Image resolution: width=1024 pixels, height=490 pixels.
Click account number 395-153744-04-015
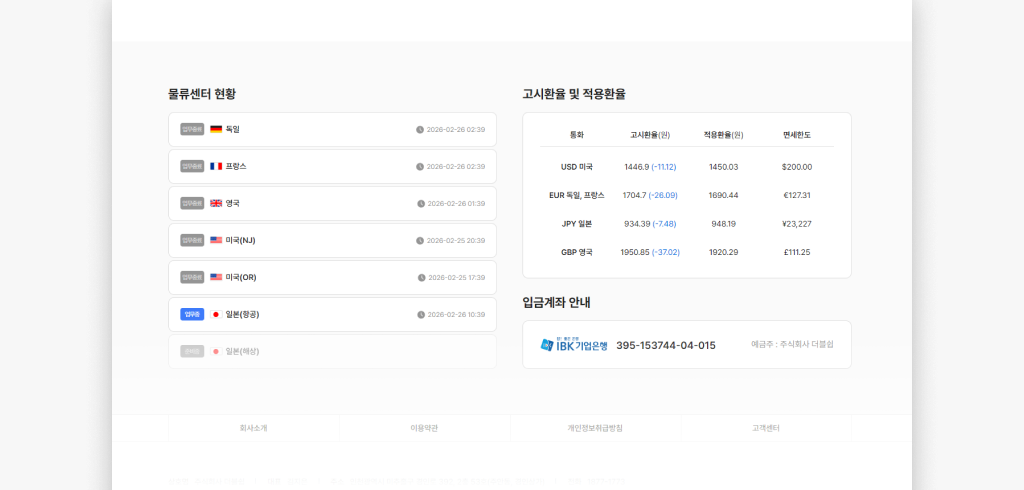click(665, 345)
